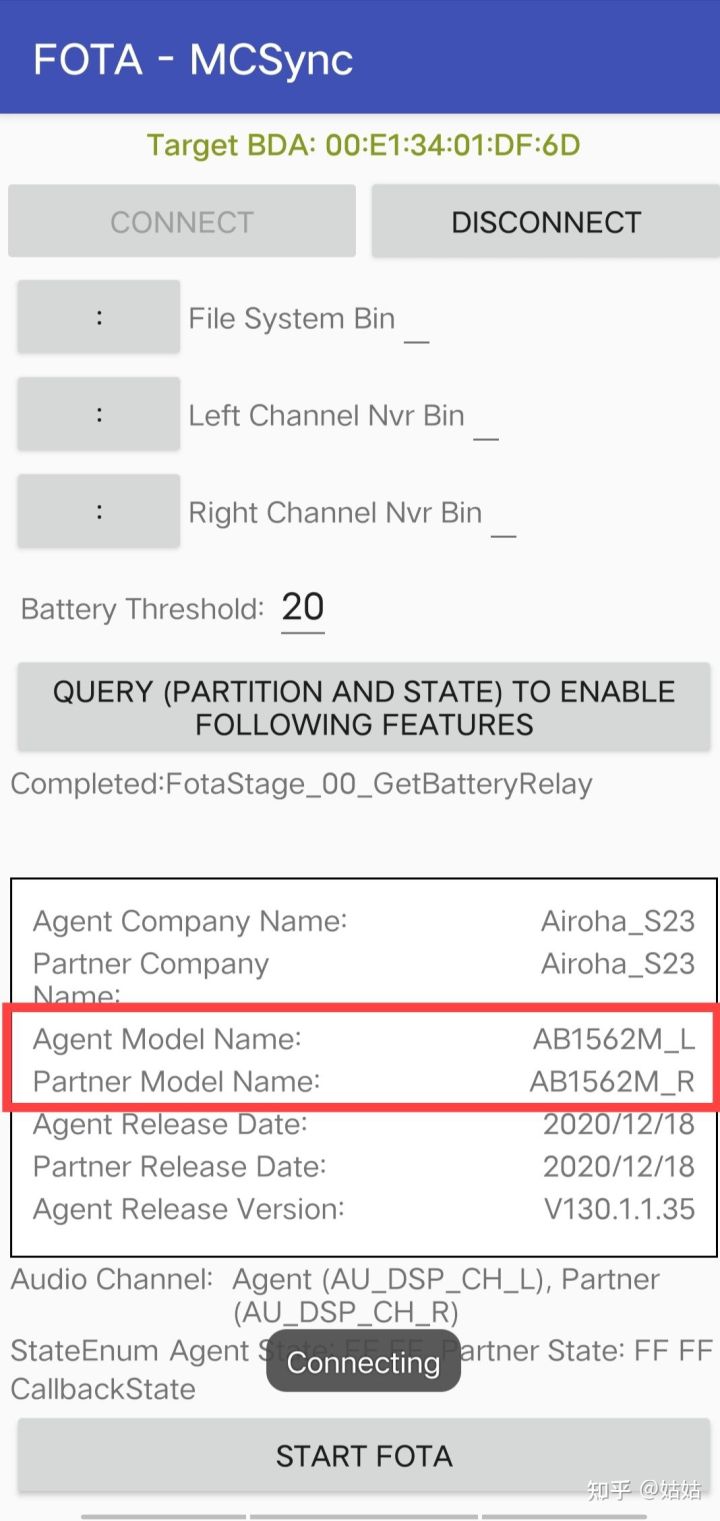Tap the greyed-out CONNECT button
The image size is (720, 1521).
182,221
